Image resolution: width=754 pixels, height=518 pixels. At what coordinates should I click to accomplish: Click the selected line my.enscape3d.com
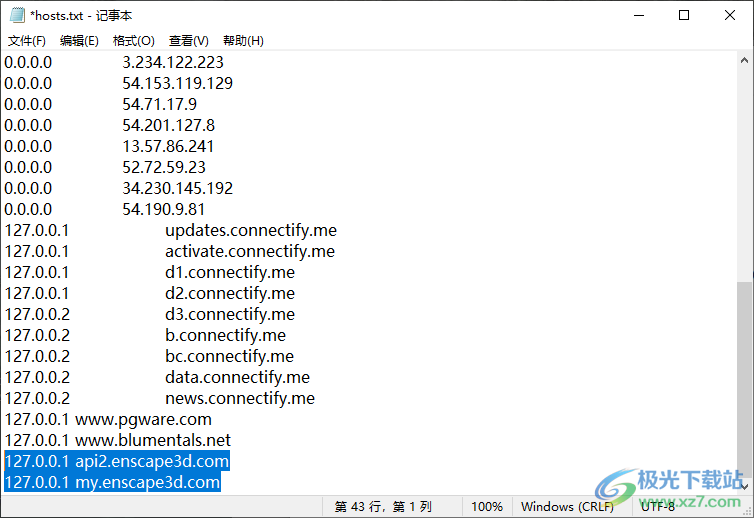click(x=113, y=482)
